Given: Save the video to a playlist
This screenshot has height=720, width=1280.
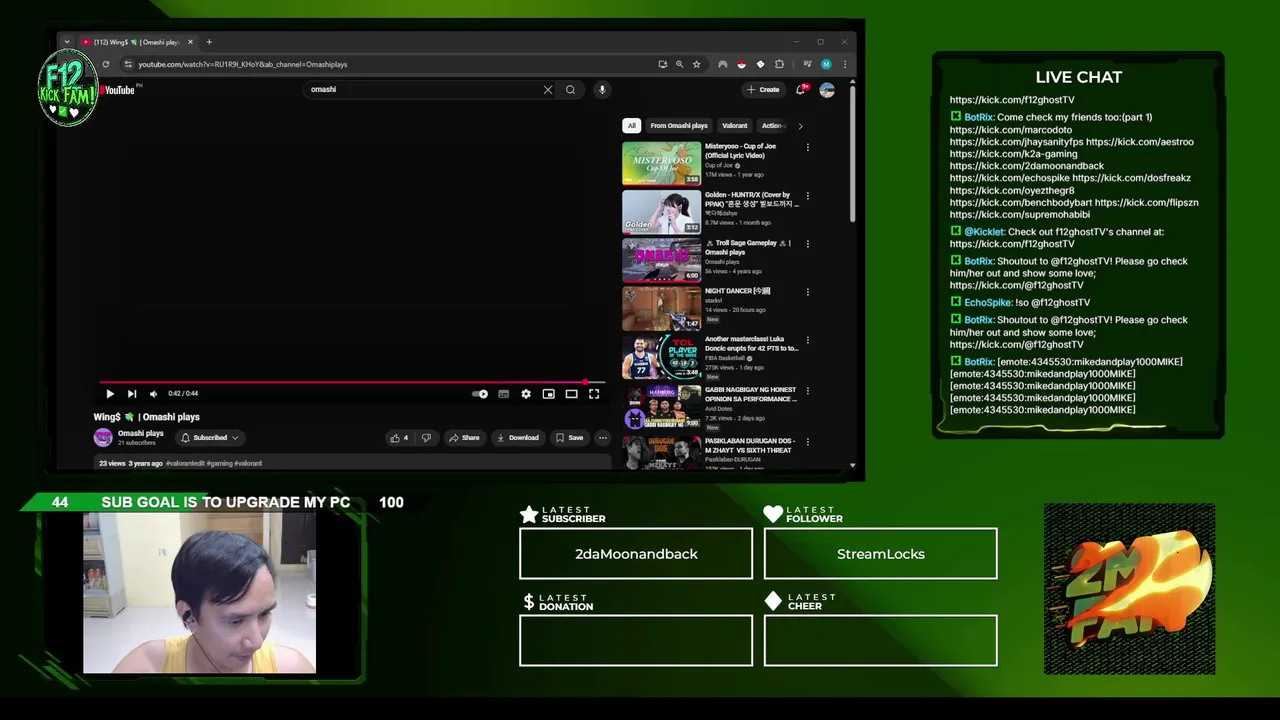Looking at the screenshot, I should [569, 438].
